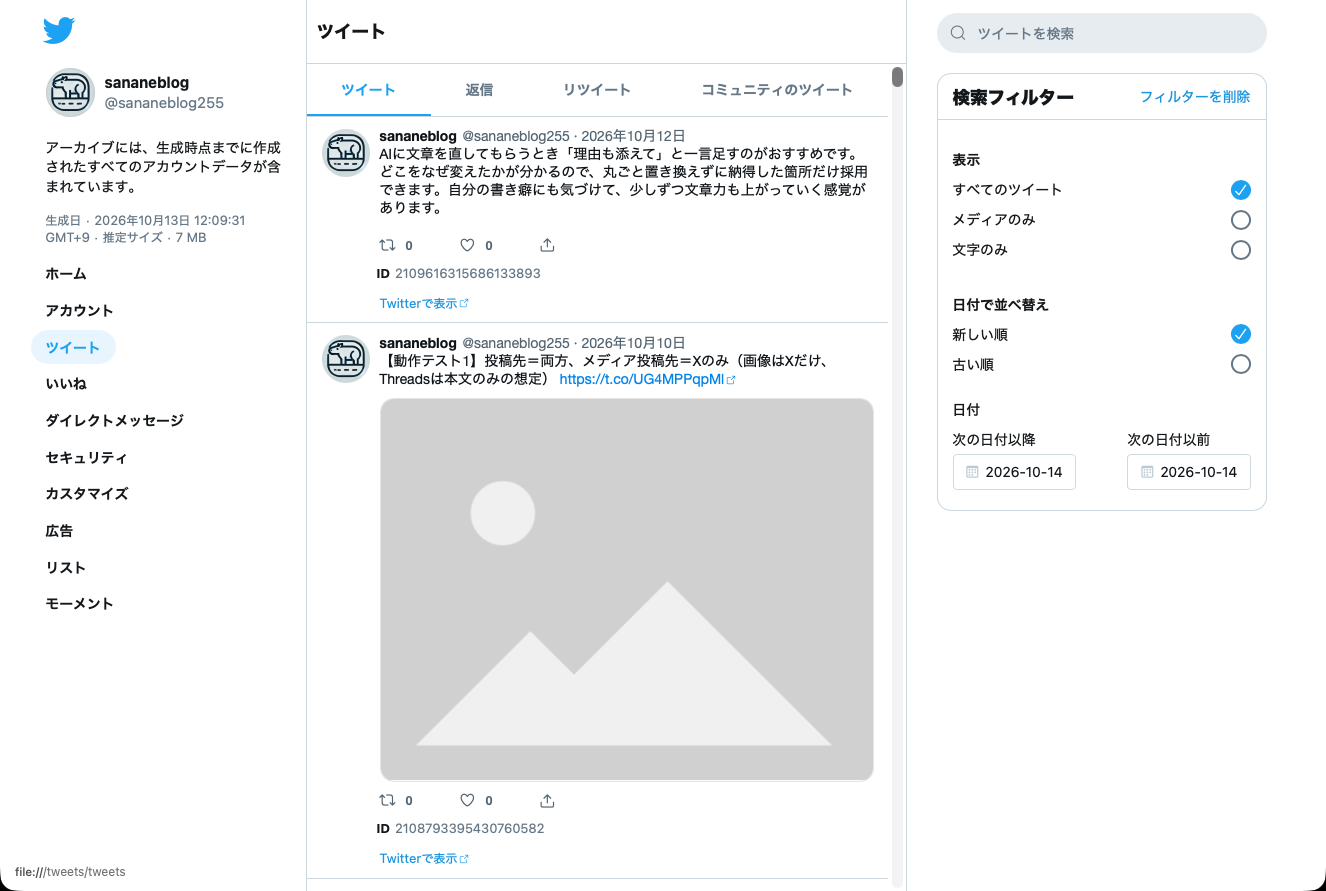Open セキュリティ in the sidebar
This screenshot has height=891, width=1326.
(x=87, y=458)
